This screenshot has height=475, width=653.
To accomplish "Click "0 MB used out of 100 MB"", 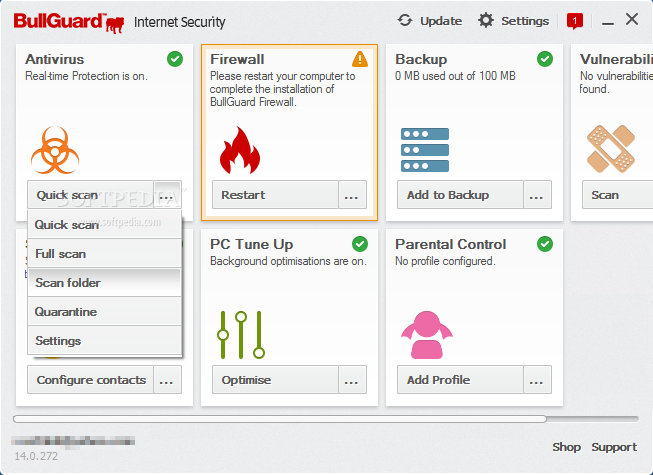I will point(455,76).
